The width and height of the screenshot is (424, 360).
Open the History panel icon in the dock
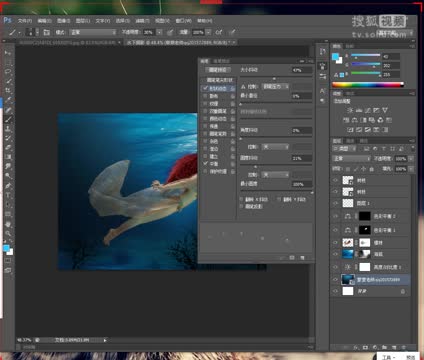click(322, 52)
